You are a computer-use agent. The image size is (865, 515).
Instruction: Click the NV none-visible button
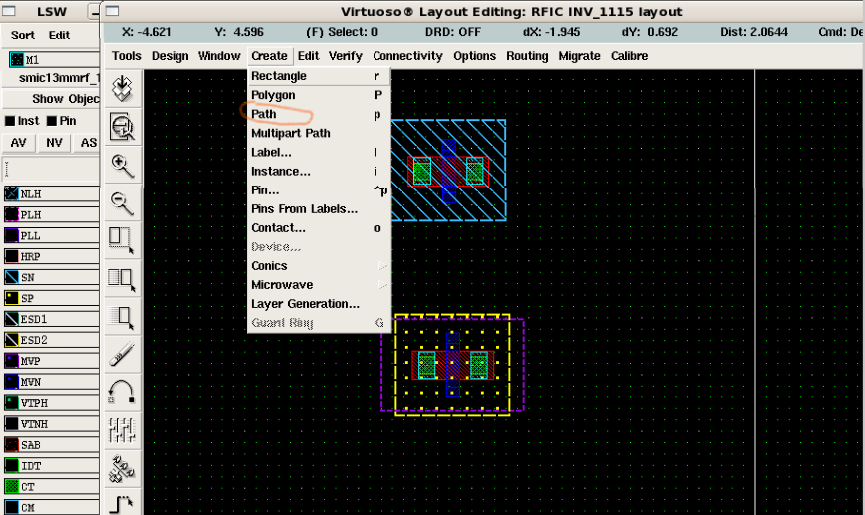click(x=54, y=143)
